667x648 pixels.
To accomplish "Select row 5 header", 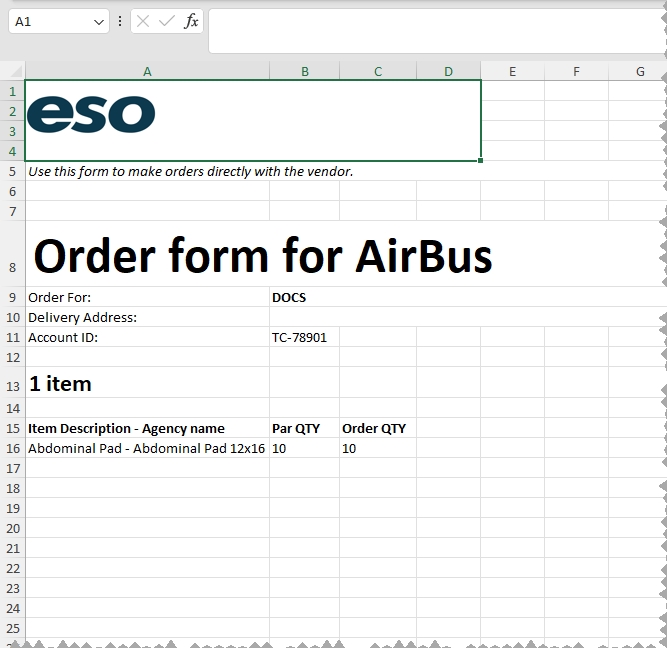I will pos(12,171).
